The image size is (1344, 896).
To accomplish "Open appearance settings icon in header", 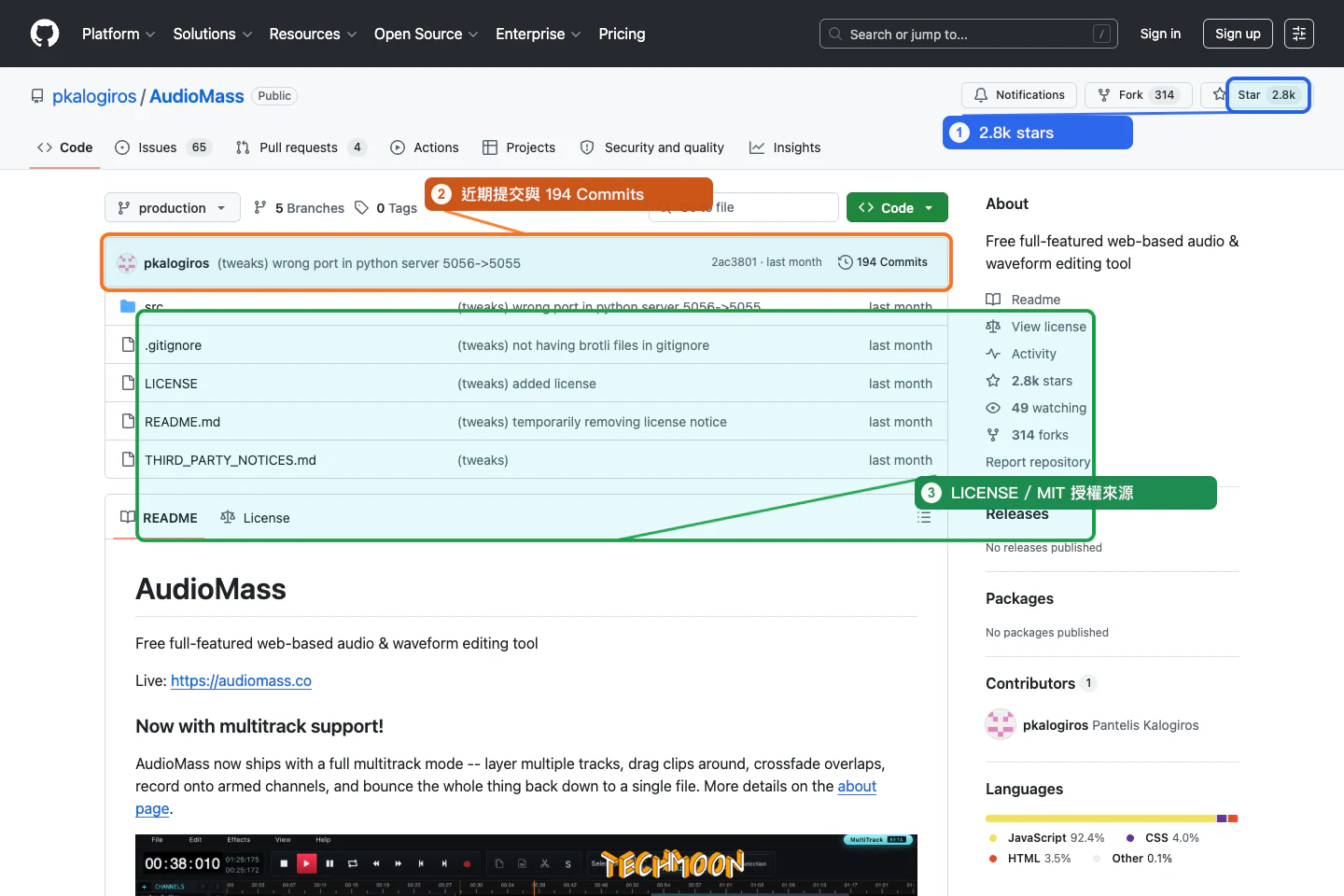I will click(1299, 34).
